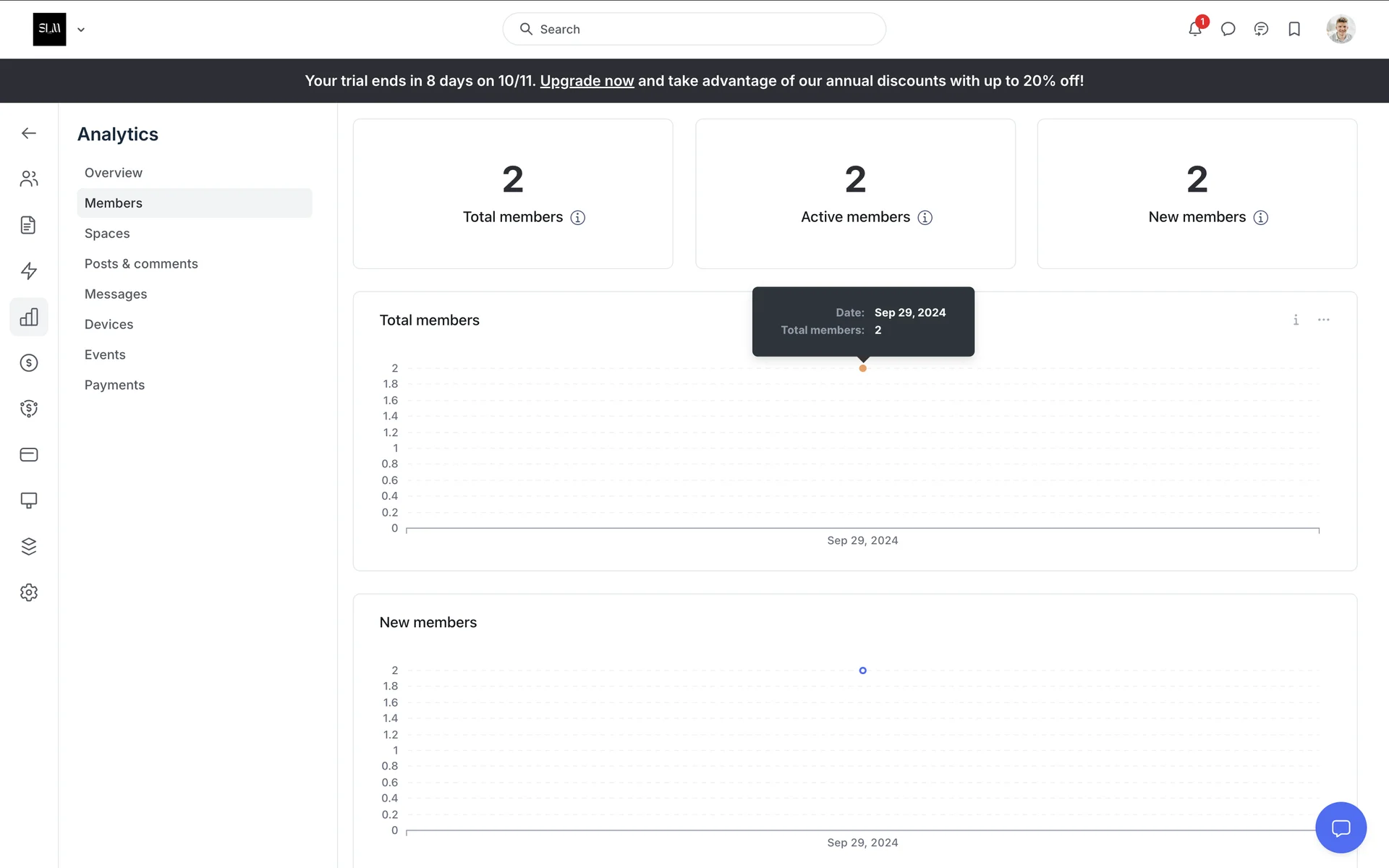Open the settings gear icon in sidebar
Screen dimensions: 1389x868
pos(29,592)
